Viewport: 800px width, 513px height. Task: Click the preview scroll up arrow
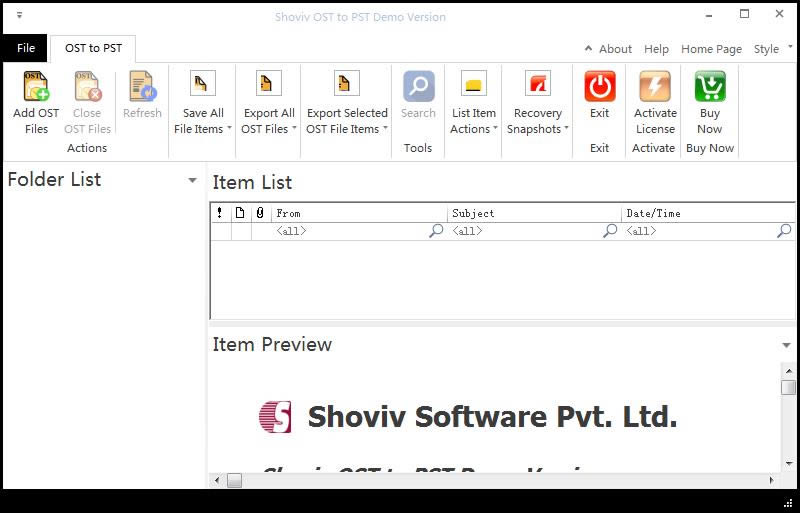click(x=788, y=371)
